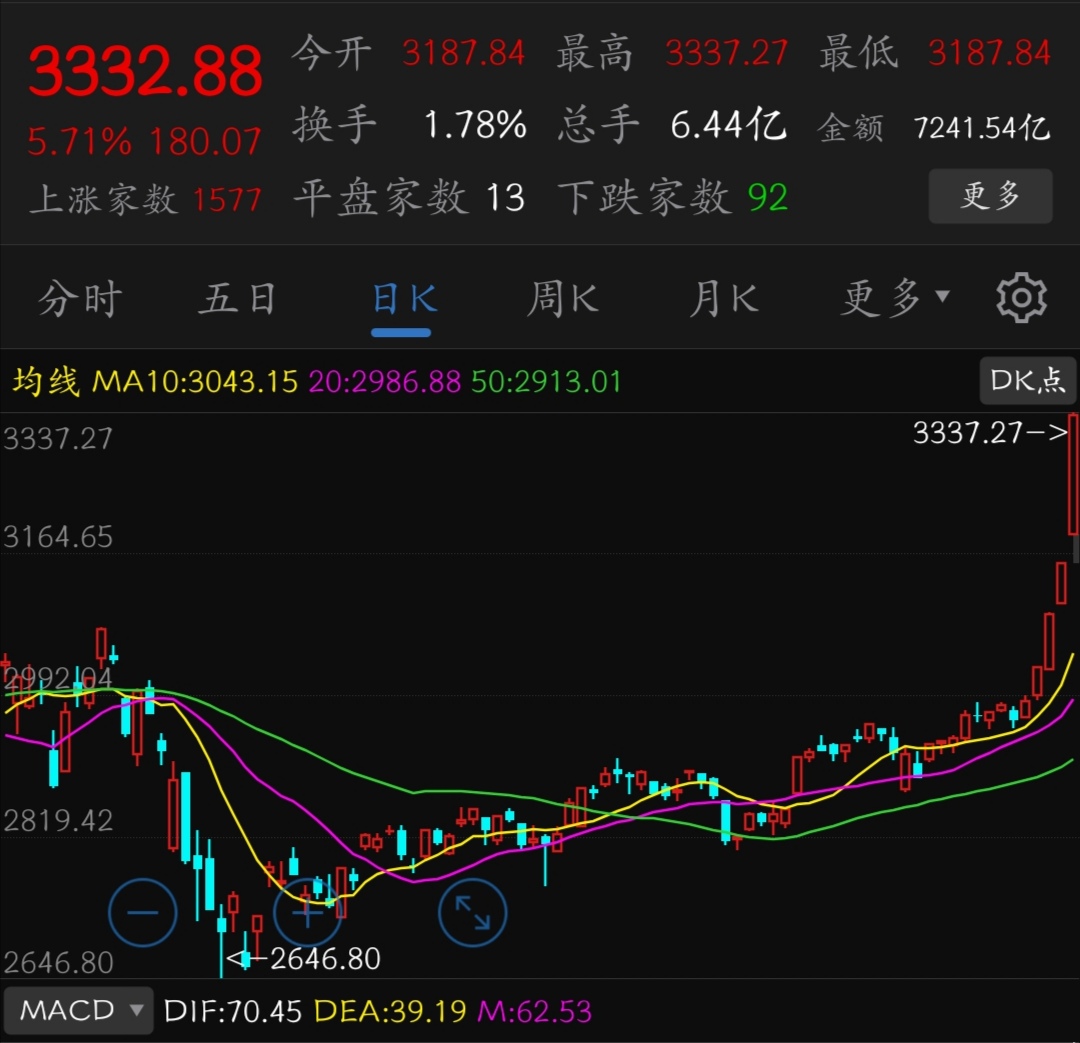Tap 今开 value 3187.84

[464, 53]
